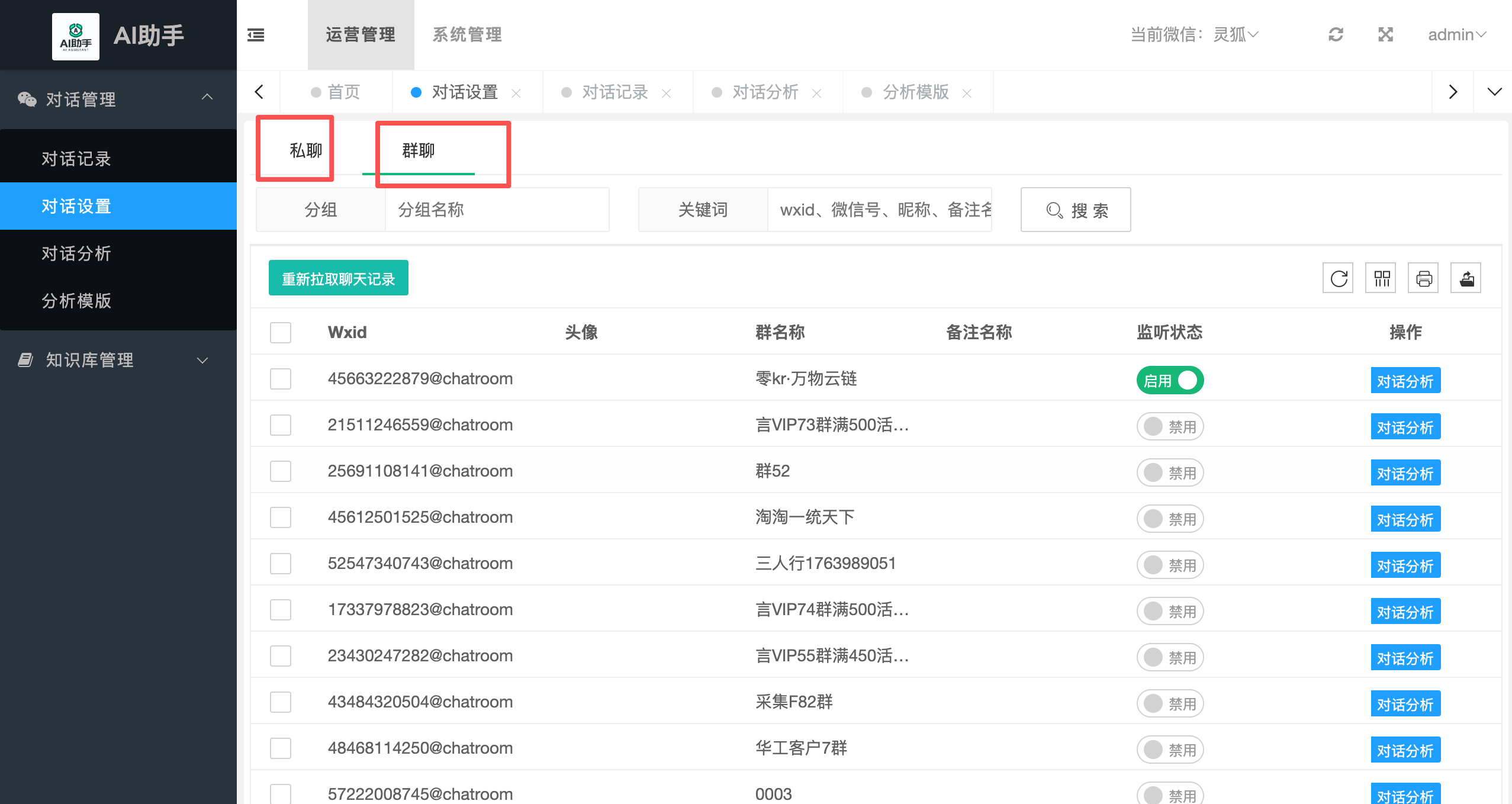Enable monitoring toggle for 群52
Viewport: 1512px width, 804px height.
1170,472
